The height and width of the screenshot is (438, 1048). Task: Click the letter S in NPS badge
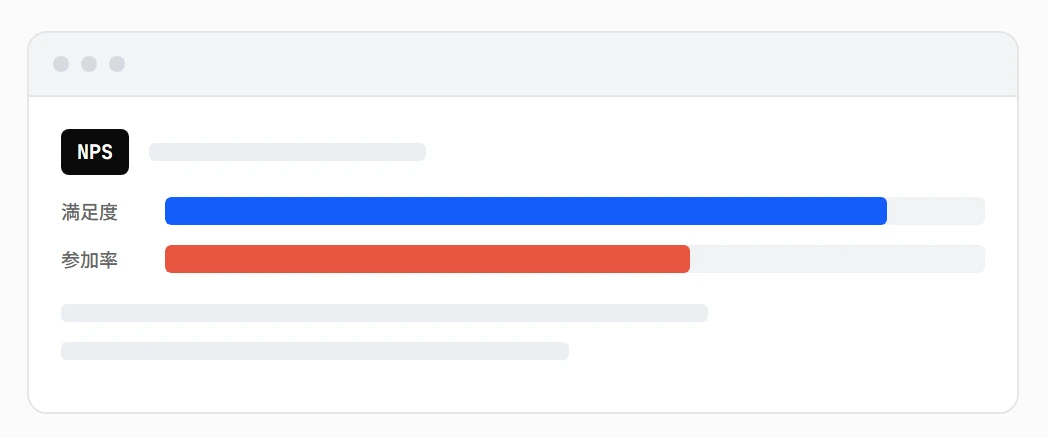106,152
